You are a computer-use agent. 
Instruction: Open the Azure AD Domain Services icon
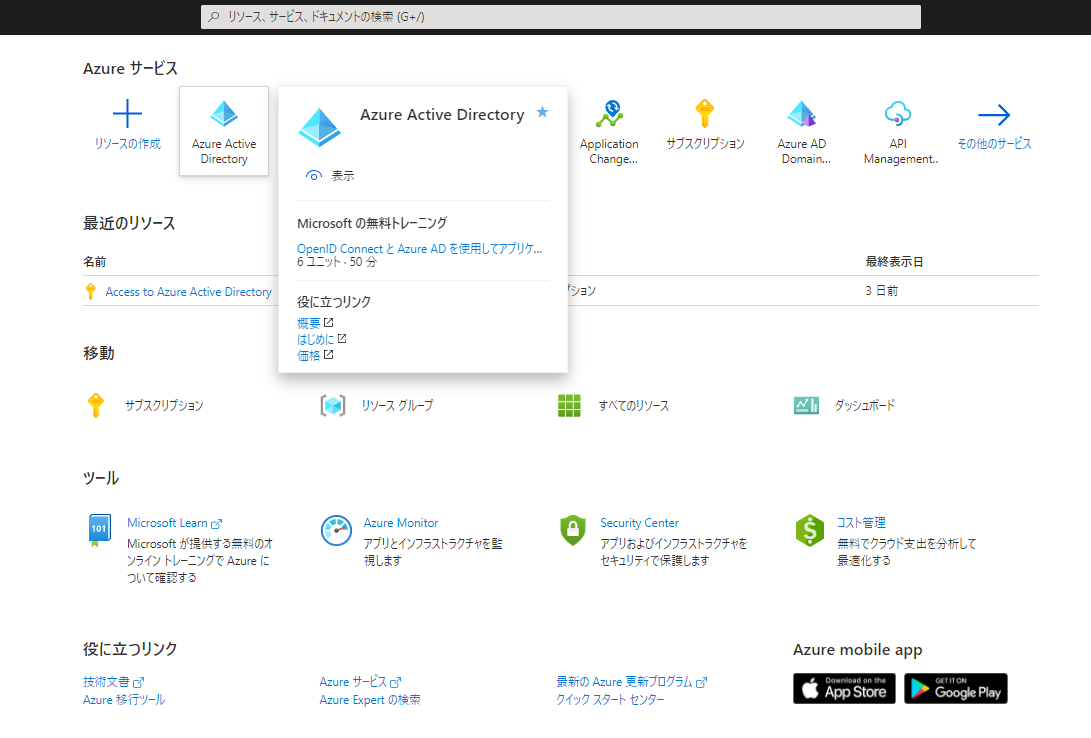pos(802,114)
